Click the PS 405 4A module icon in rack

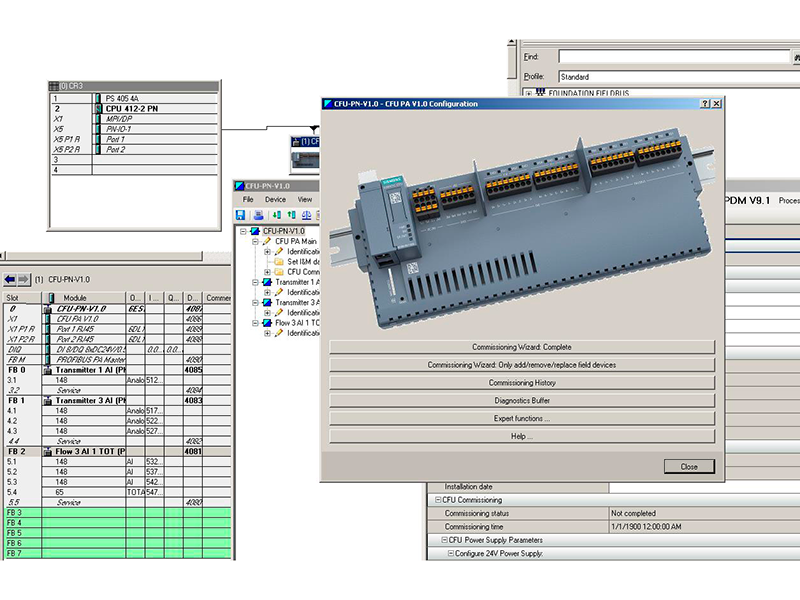click(x=98, y=98)
